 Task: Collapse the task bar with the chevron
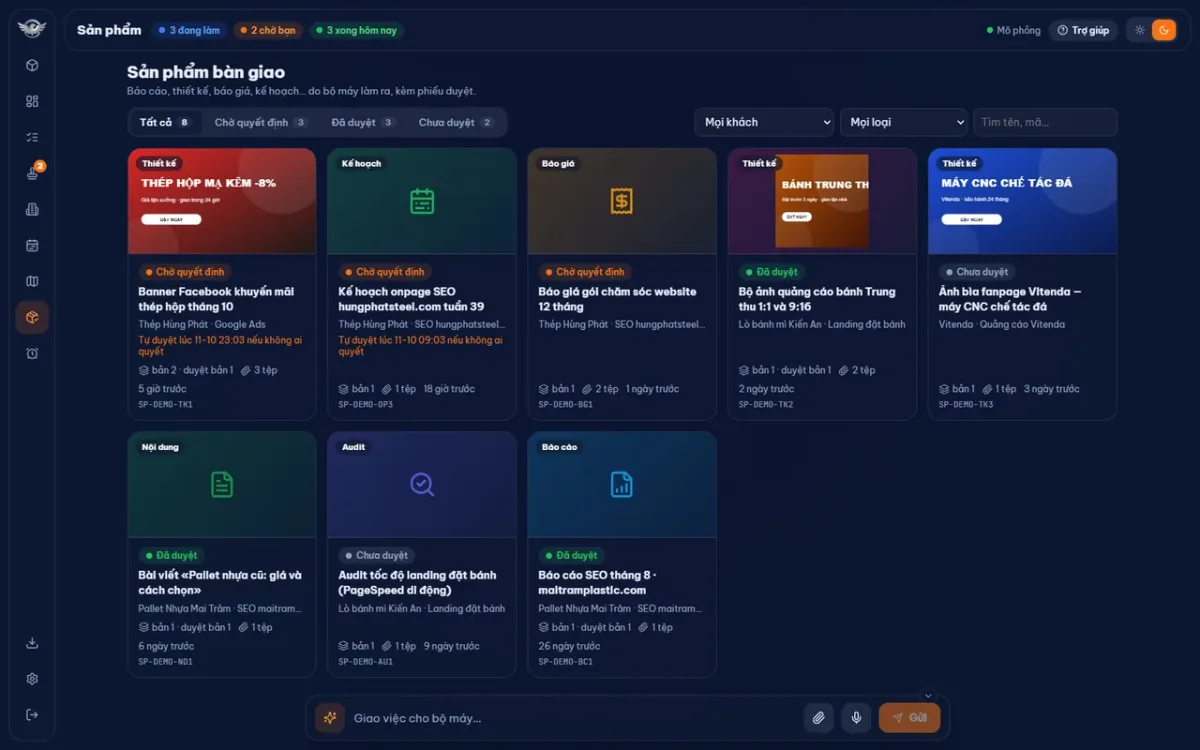pos(928,696)
